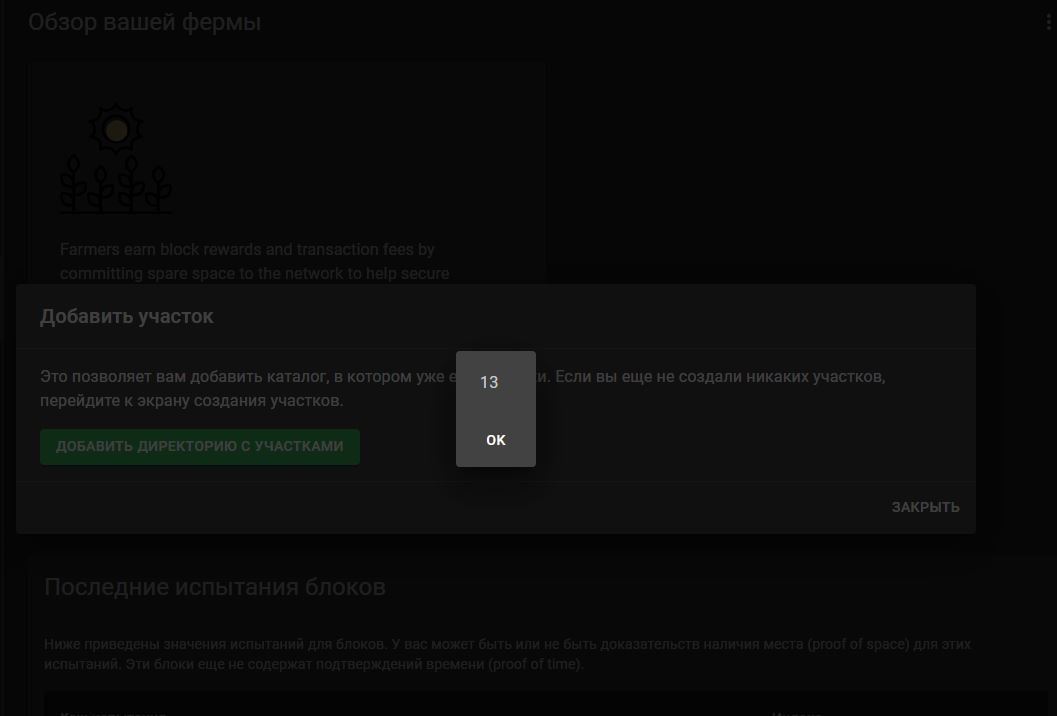The width and height of the screenshot is (1057, 716).
Task: Confirm the alert by clicking OK
Action: [495, 440]
